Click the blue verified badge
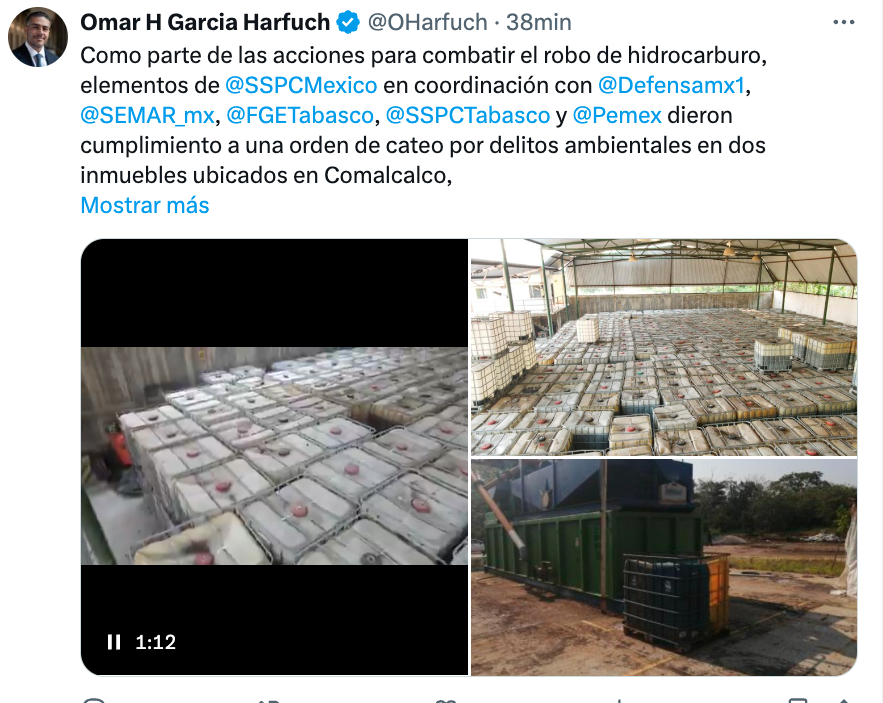This screenshot has height=703, width=883. (348, 23)
